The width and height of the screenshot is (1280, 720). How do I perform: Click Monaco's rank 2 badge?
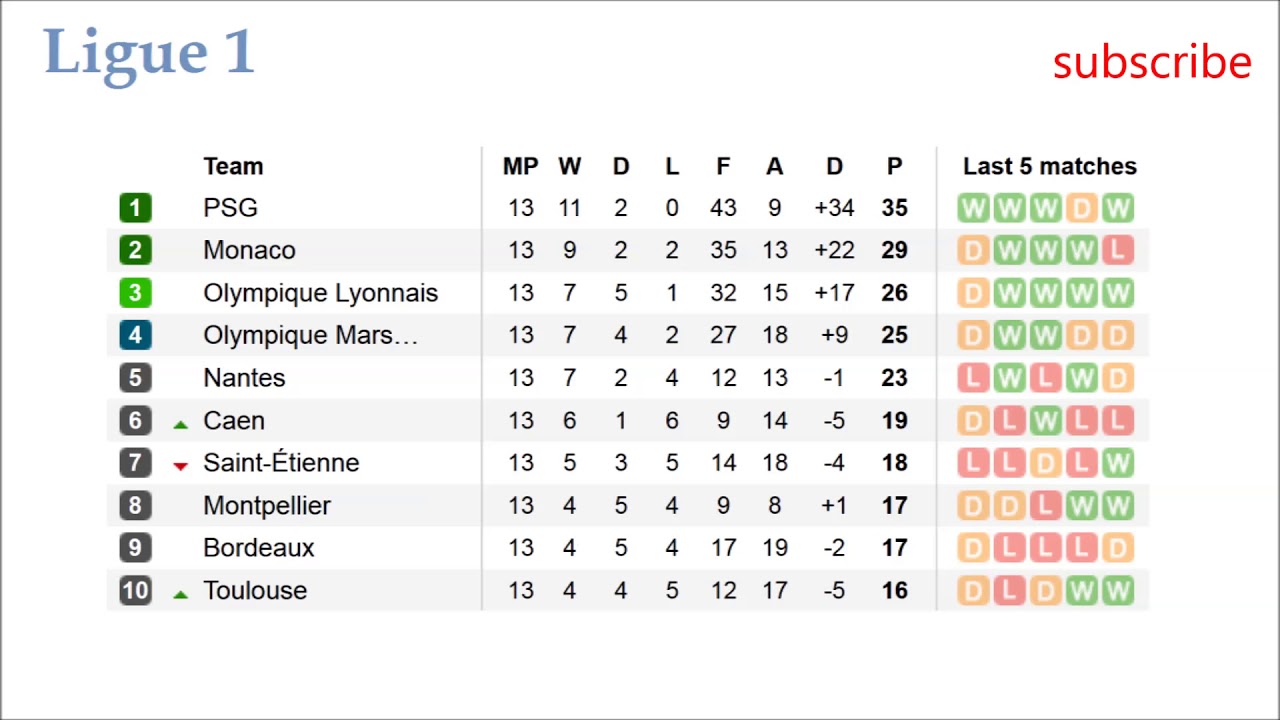point(135,250)
